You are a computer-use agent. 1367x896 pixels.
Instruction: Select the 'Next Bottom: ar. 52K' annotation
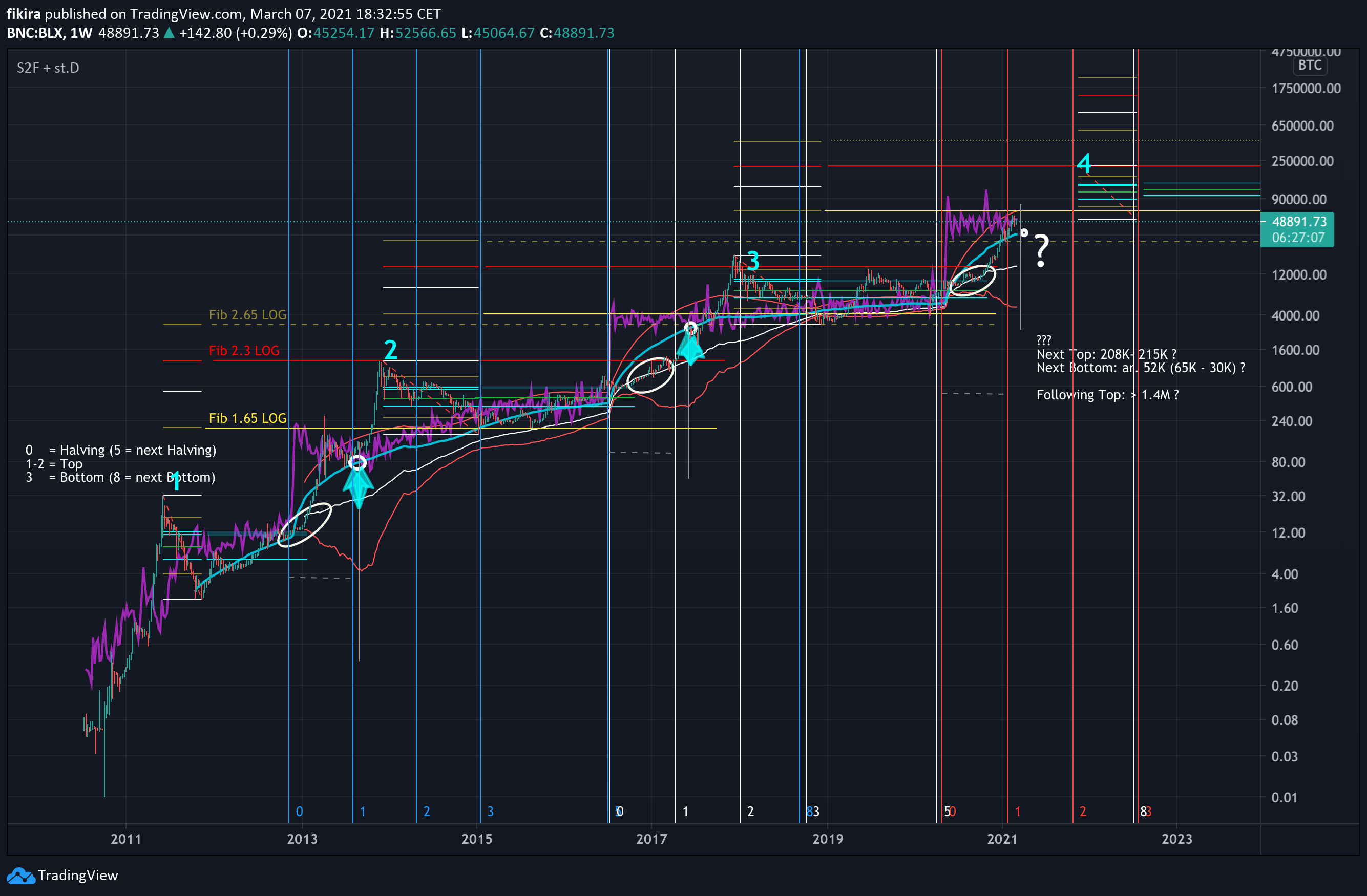click(x=1141, y=367)
